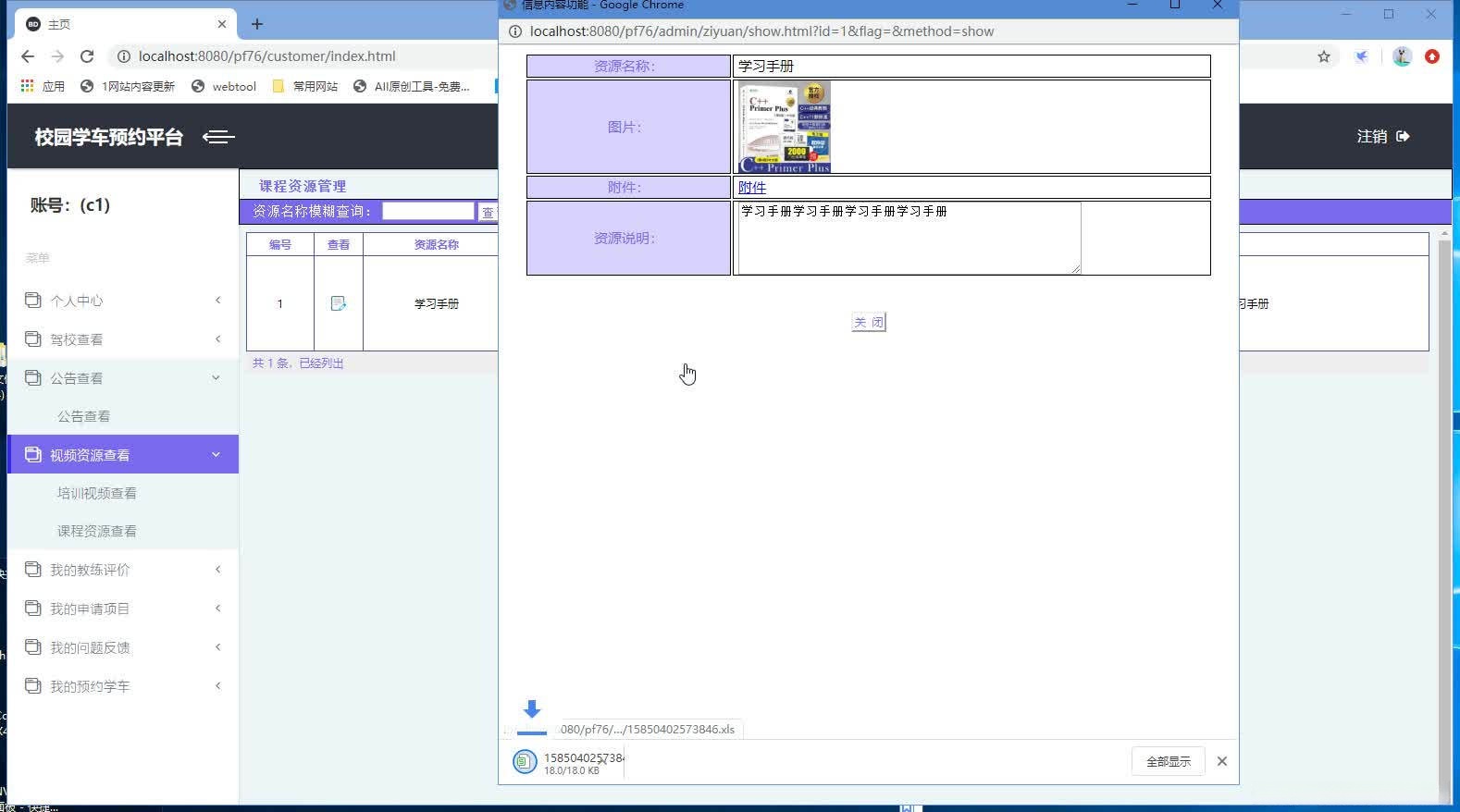This screenshot has height=812, width=1460.
Task: Open the 附件 attachment link
Action: tap(752, 187)
